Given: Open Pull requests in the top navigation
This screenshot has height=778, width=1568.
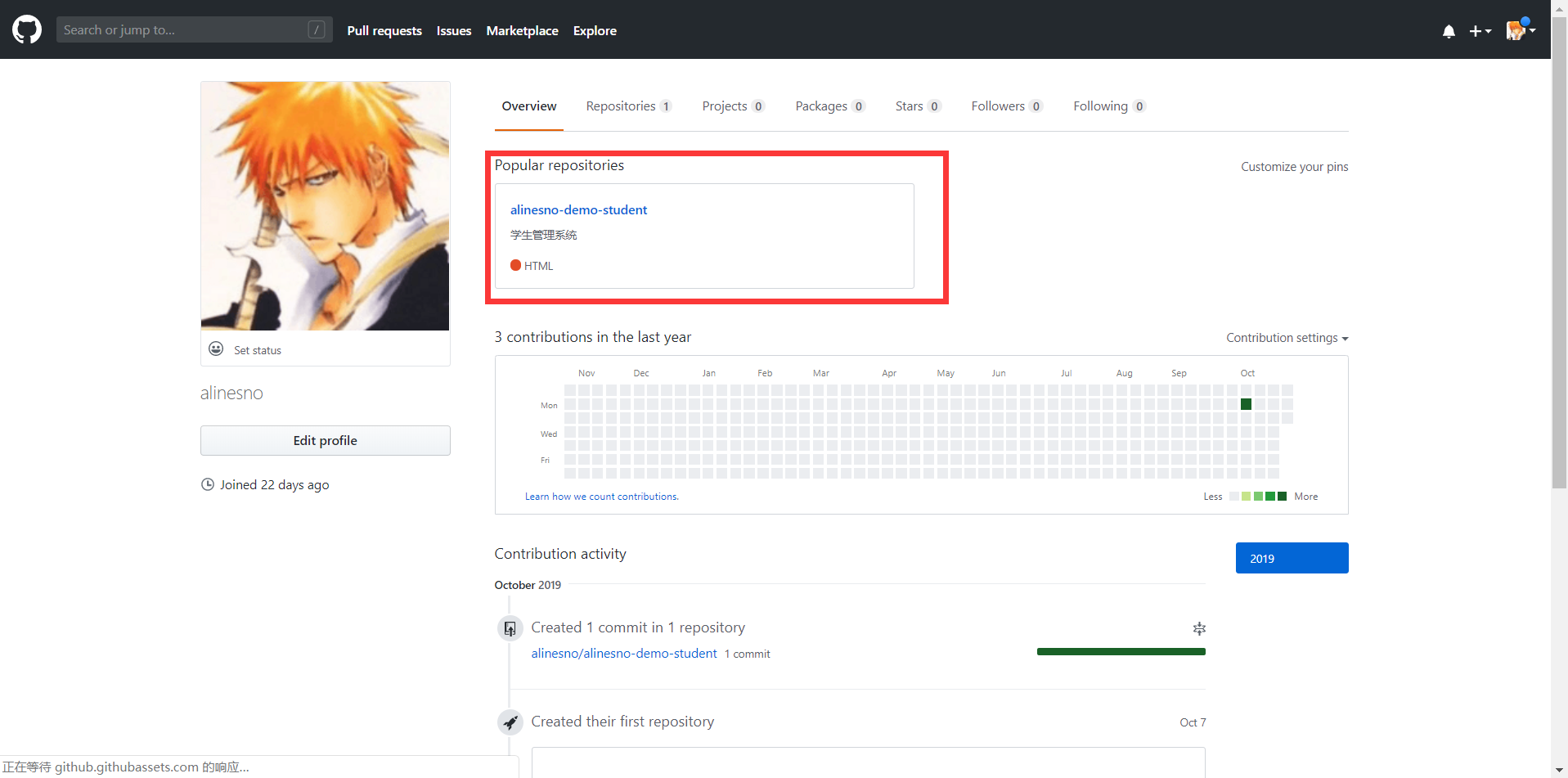Looking at the screenshot, I should point(384,30).
